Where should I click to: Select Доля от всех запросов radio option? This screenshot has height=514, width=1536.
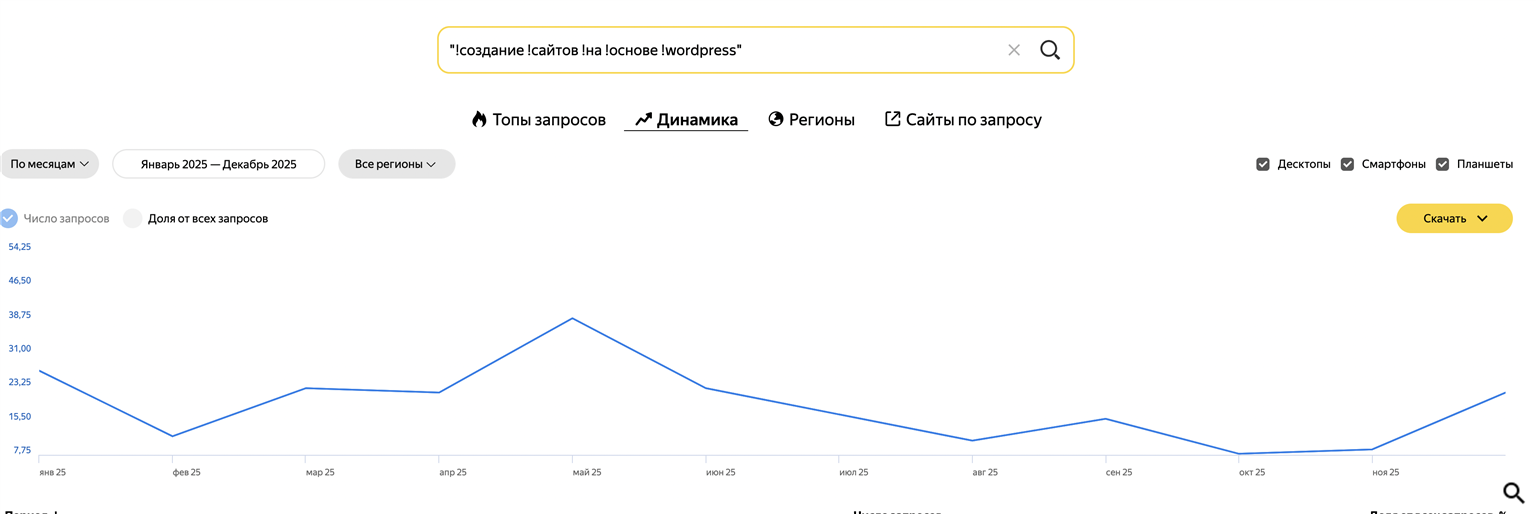click(133, 218)
